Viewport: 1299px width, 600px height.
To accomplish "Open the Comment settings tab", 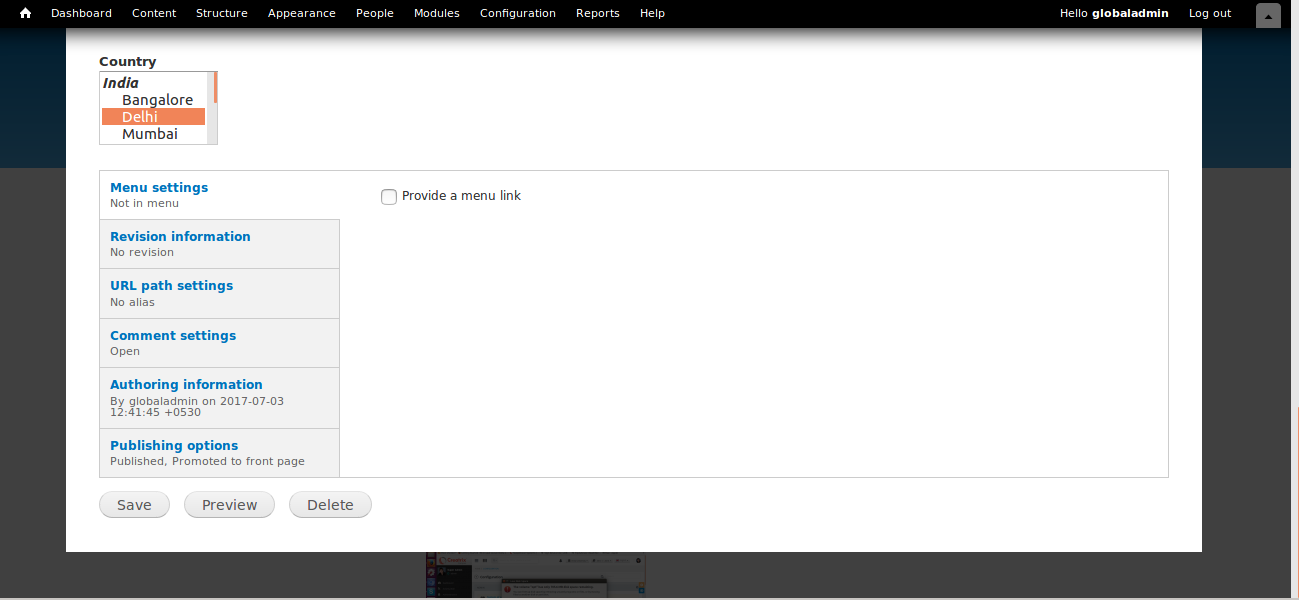I will [x=172, y=335].
